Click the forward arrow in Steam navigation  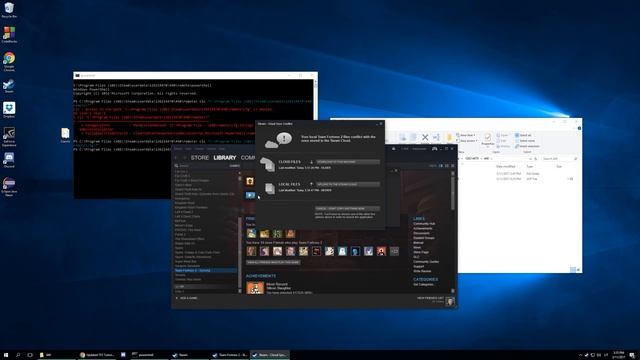pyautogui.click(x=184, y=158)
